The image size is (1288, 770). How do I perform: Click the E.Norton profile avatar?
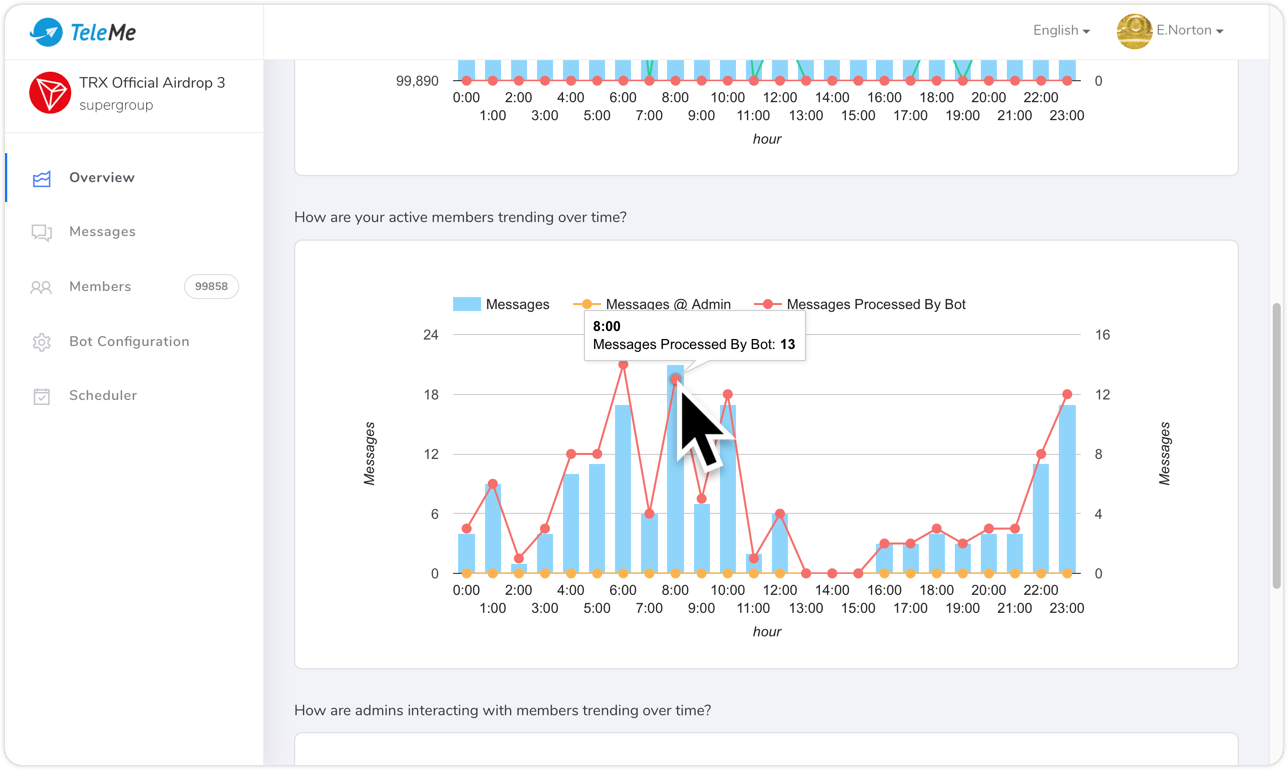click(x=1134, y=31)
